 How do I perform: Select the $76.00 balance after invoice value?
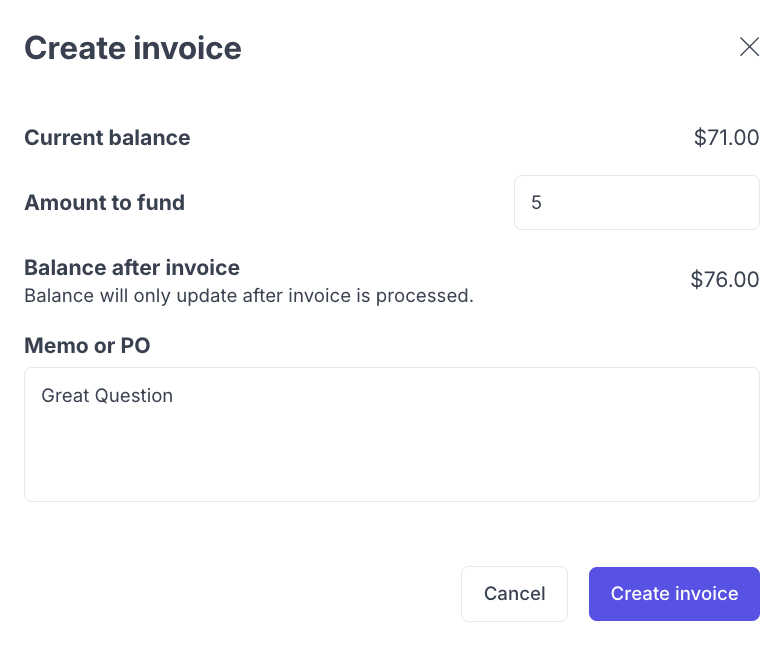[x=724, y=280]
